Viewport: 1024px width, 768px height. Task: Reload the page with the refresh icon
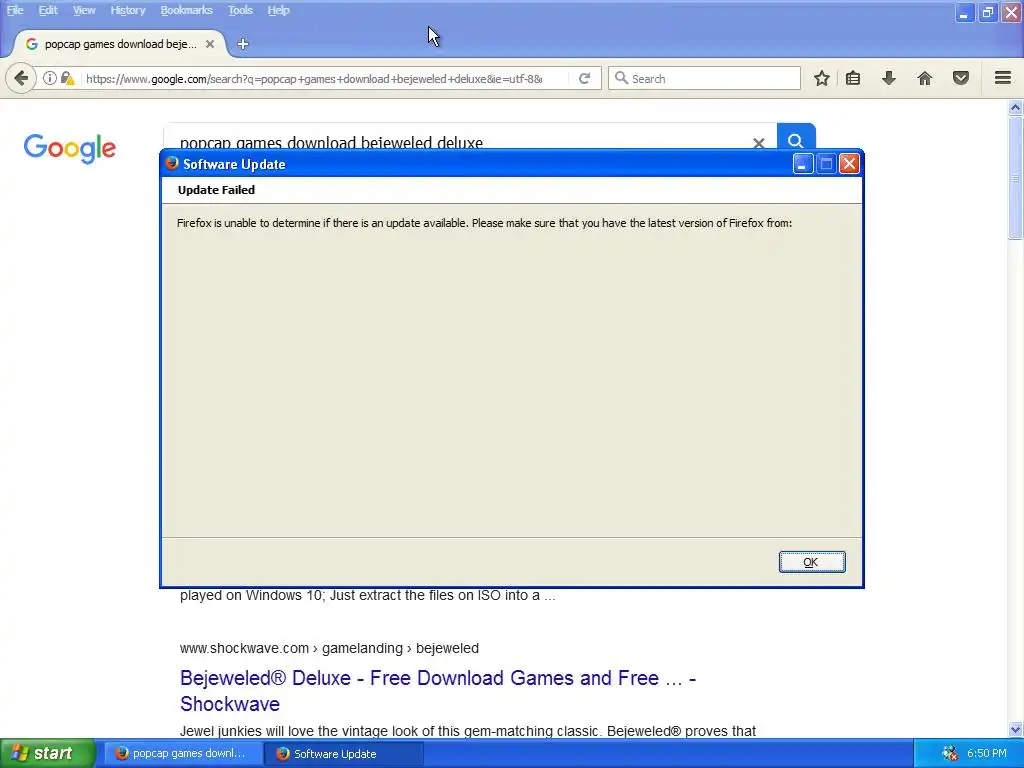tap(584, 78)
